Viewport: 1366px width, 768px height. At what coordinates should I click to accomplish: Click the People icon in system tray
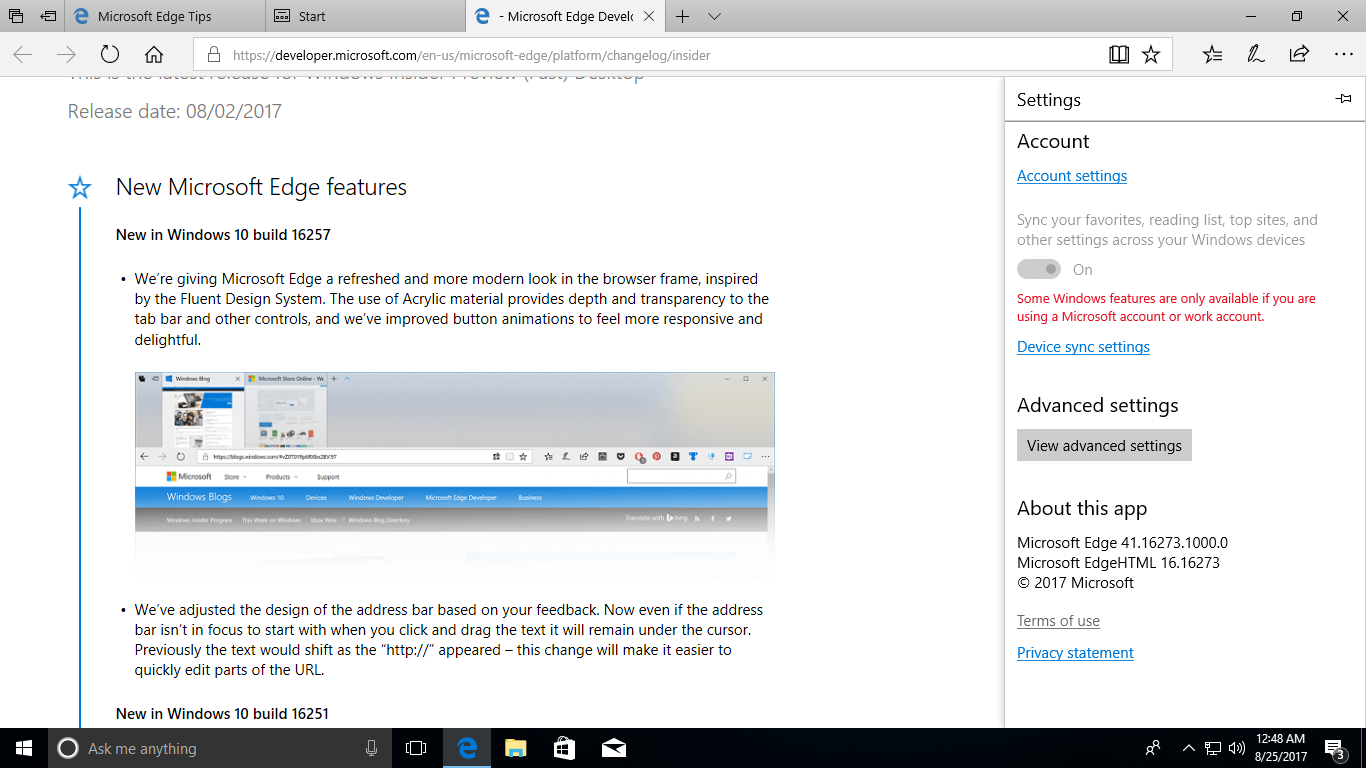[1153, 748]
